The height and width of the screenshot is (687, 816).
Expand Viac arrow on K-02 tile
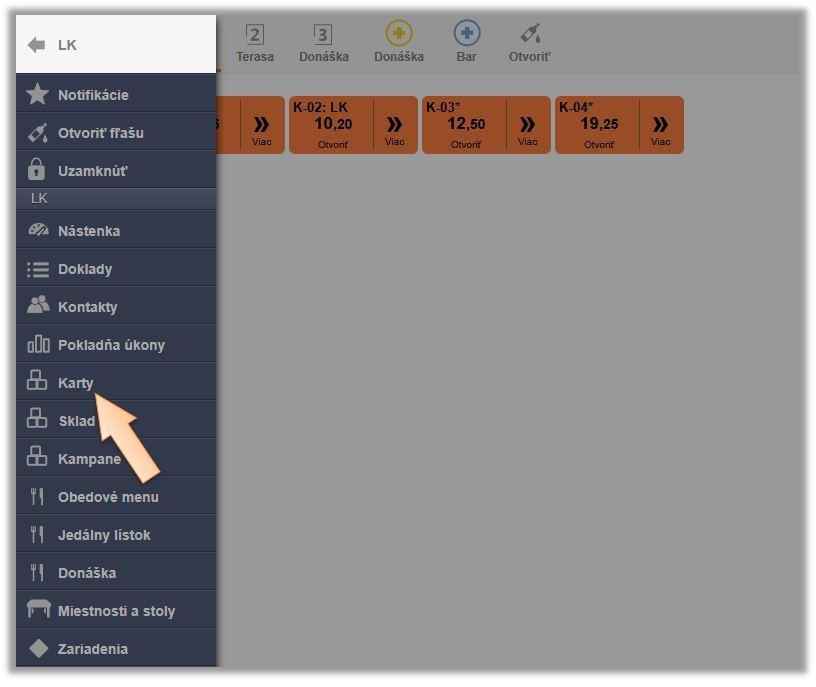[x=394, y=125]
